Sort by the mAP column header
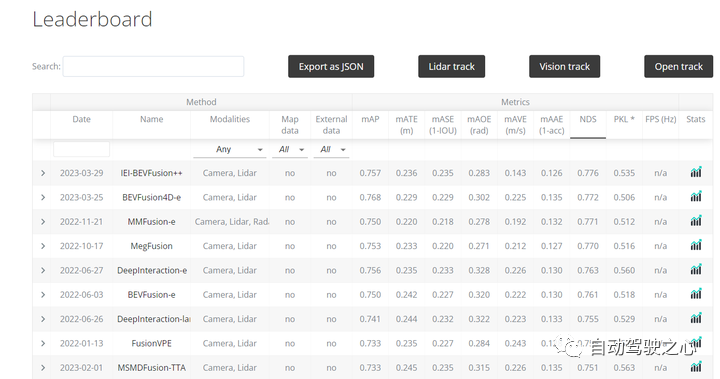 tap(370, 119)
